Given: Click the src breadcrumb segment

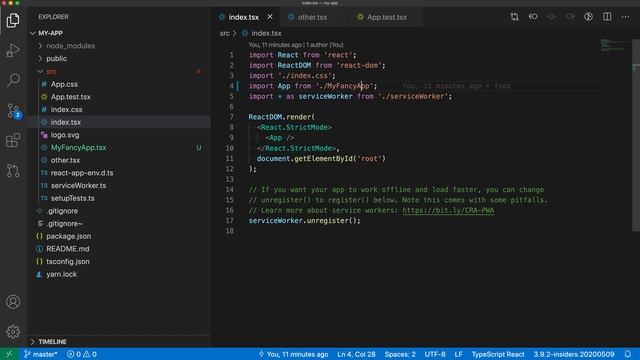Looking at the screenshot, I should [224, 33].
